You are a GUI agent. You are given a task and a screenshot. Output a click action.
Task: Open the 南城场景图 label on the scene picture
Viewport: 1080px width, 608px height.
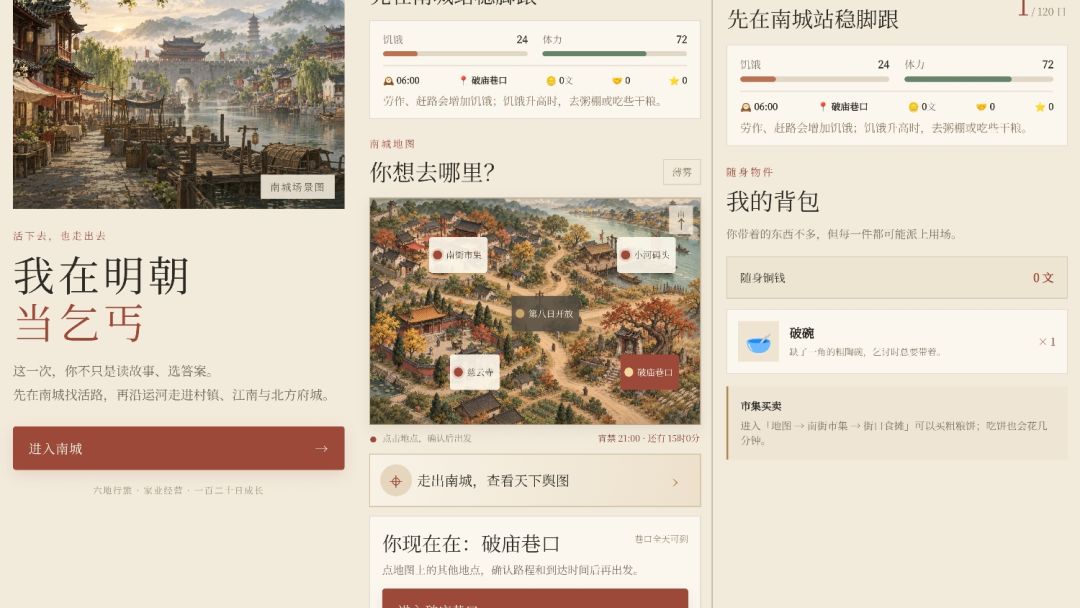[x=298, y=187]
